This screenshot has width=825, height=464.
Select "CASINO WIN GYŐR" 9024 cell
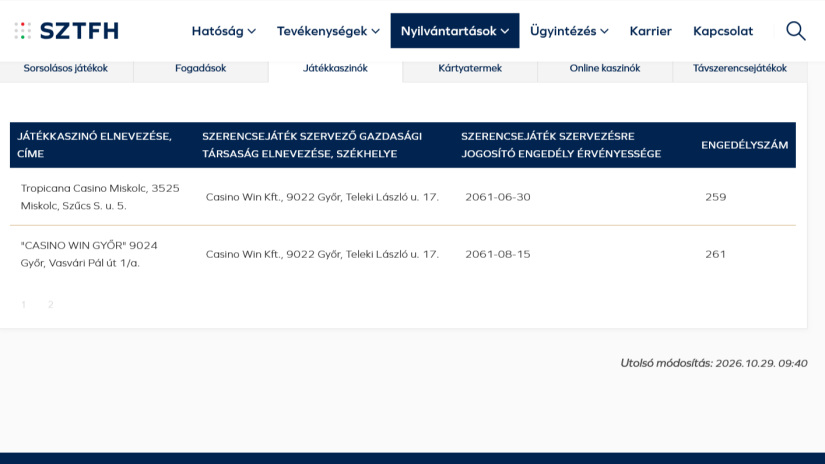89,254
